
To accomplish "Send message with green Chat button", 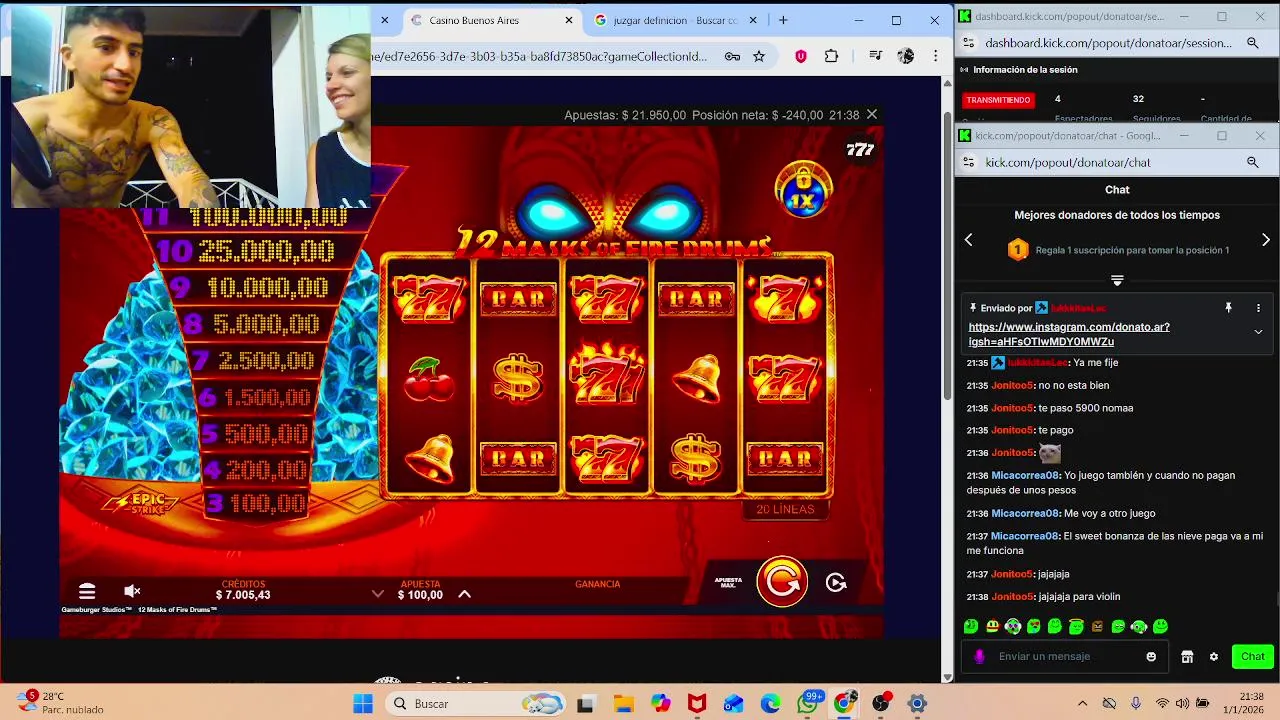I will (x=1253, y=656).
